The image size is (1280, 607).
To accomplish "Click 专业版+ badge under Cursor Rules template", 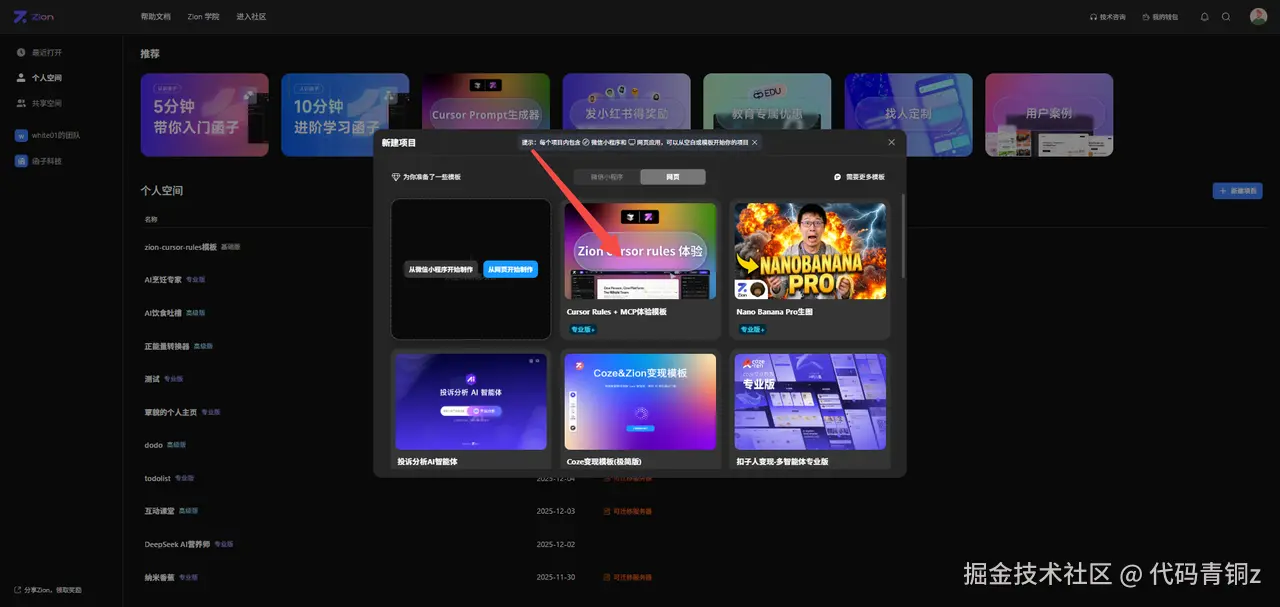I will [582, 329].
